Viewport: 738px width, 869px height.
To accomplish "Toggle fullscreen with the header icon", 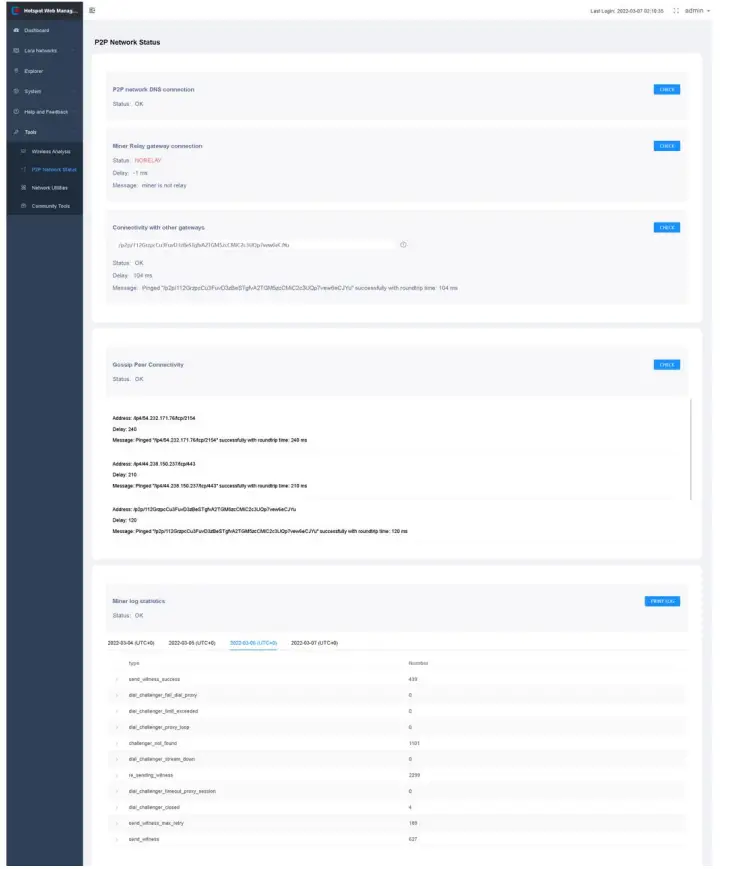I will (676, 11).
